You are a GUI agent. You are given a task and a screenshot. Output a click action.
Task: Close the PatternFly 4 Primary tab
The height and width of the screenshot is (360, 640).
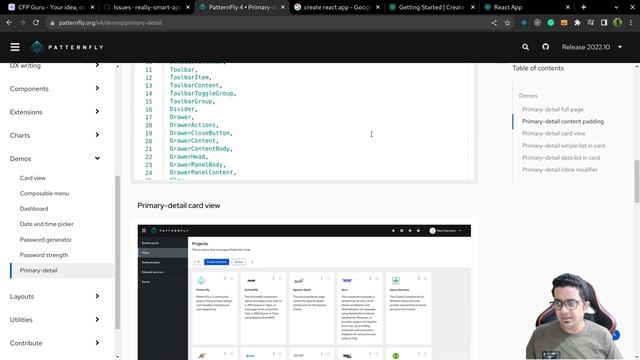283,7
